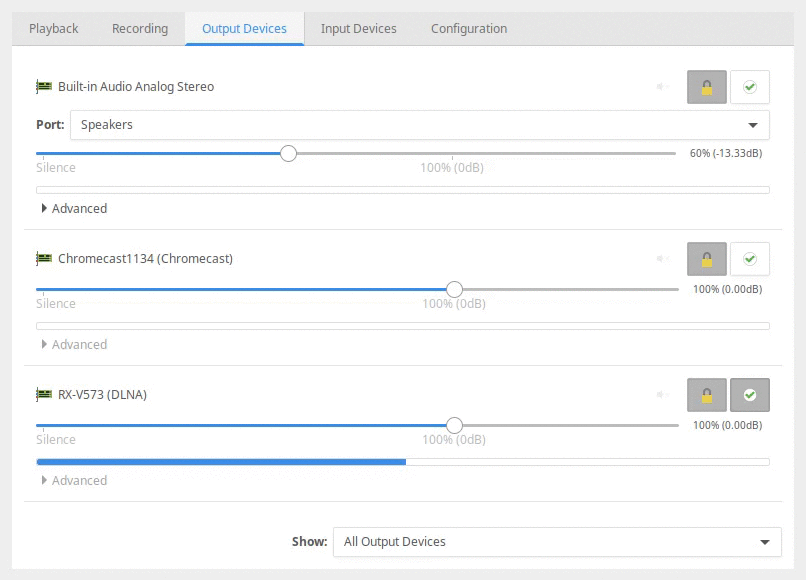Click the Built-in Audio volume slider handle
Image resolution: width=806 pixels, height=580 pixels.
tap(288, 153)
